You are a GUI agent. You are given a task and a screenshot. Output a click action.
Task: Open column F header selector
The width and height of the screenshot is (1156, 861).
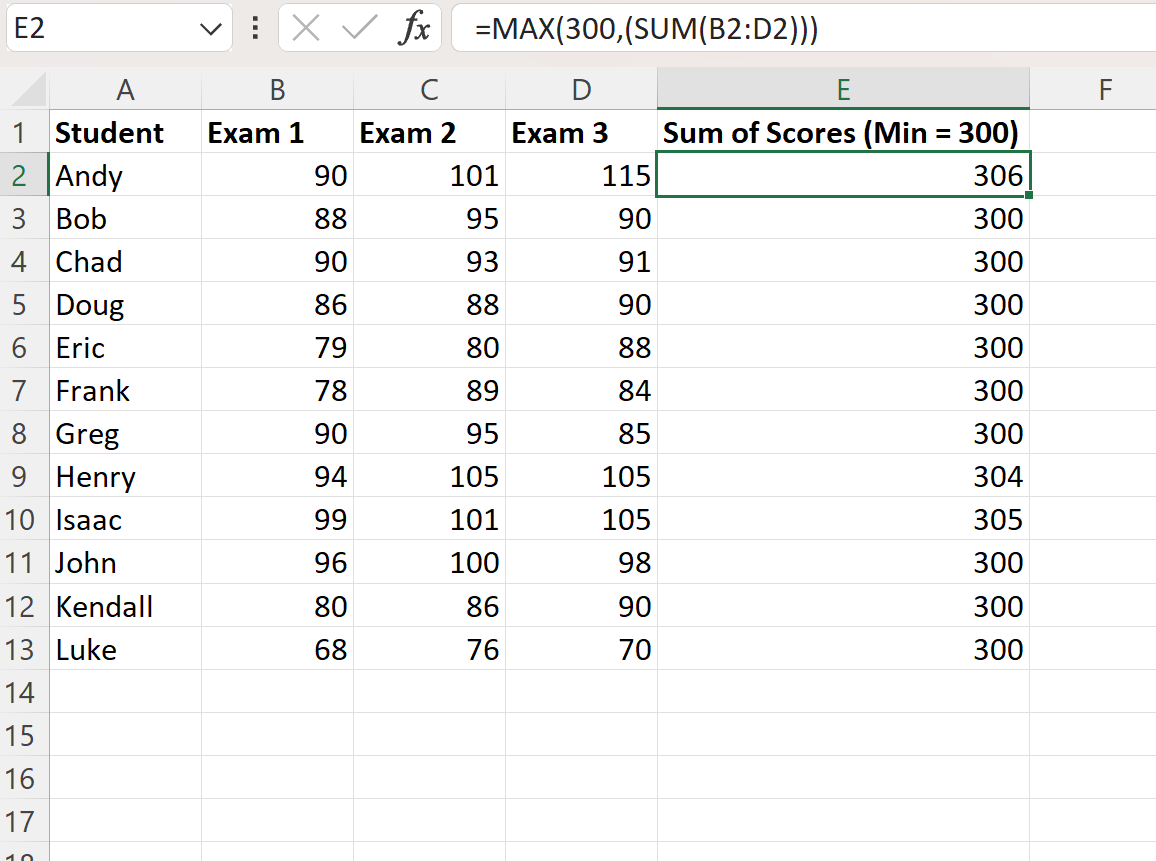(x=1105, y=90)
